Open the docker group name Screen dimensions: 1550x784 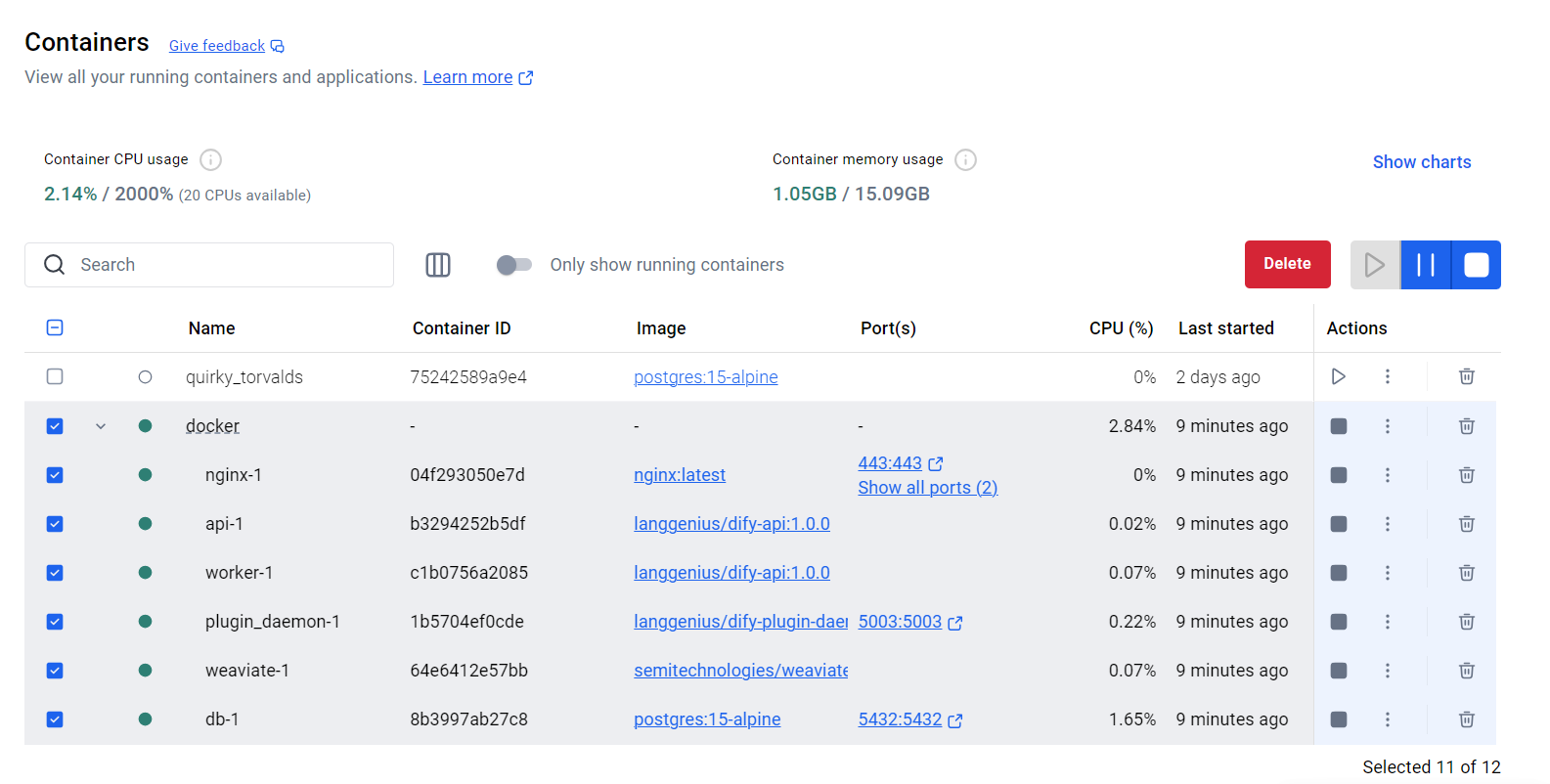[212, 426]
